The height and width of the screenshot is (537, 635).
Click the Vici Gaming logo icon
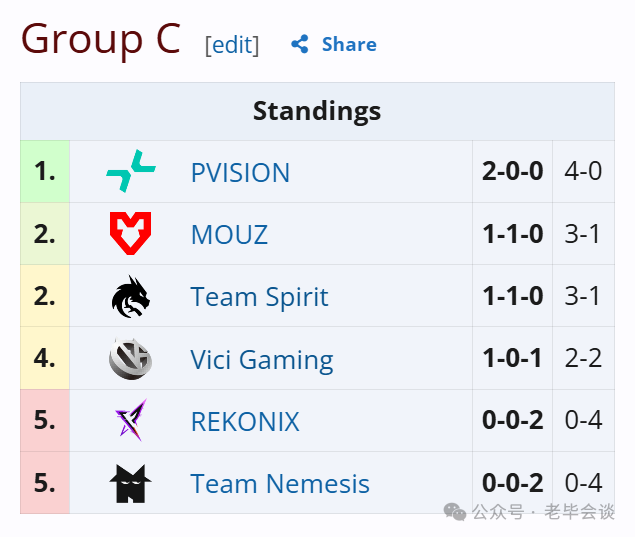(130, 359)
